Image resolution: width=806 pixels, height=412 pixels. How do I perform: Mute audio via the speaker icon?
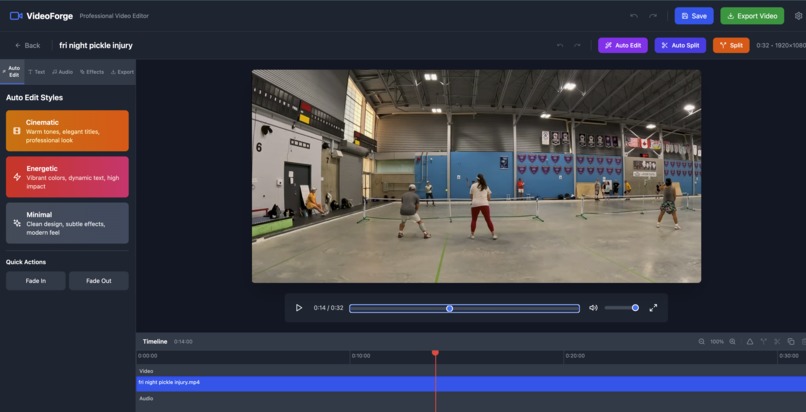(593, 308)
